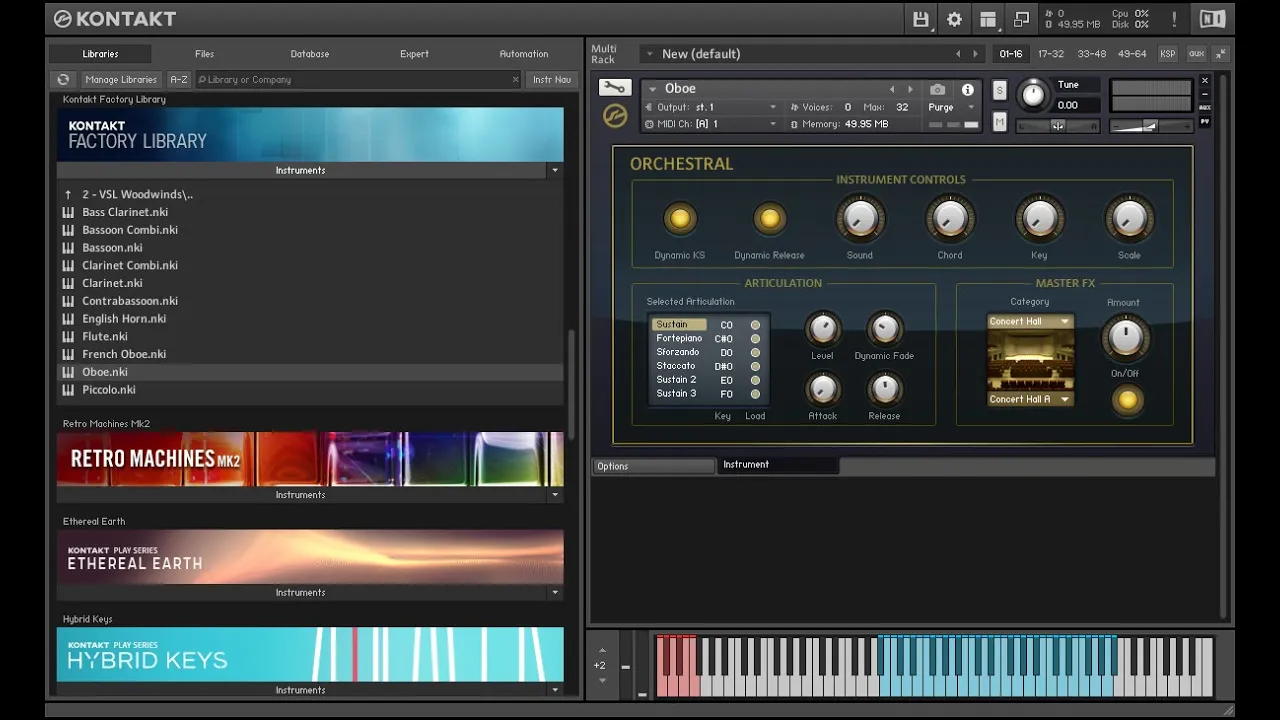Screen dimensions: 1280x720
Task: Toggle load for Sustain 3 articulation
Action: (x=755, y=394)
